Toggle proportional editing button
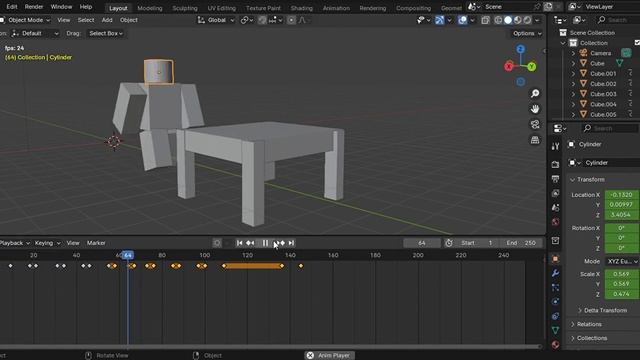The image size is (640, 360). click(x=291, y=20)
